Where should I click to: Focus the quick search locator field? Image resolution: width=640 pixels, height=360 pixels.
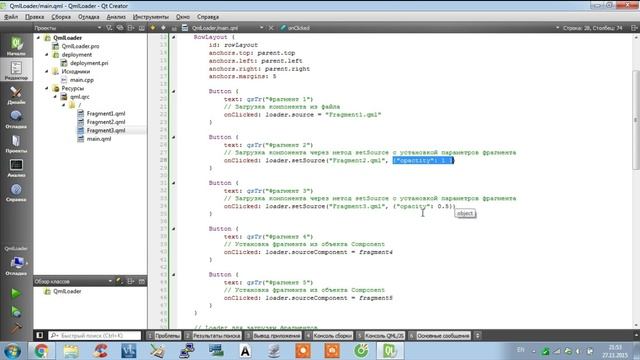(x=95, y=336)
